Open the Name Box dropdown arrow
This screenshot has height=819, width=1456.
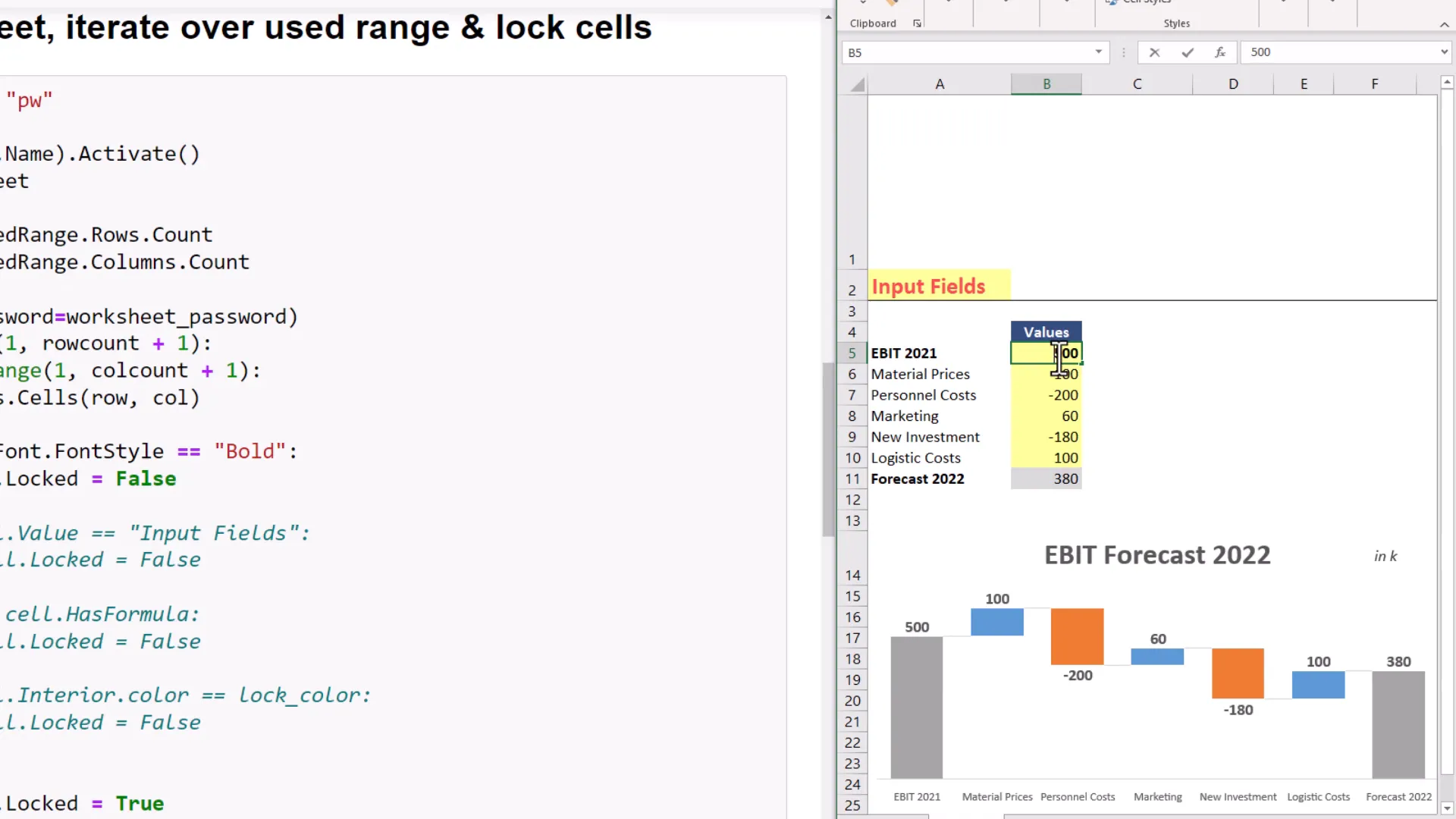click(x=1098, y=52)
